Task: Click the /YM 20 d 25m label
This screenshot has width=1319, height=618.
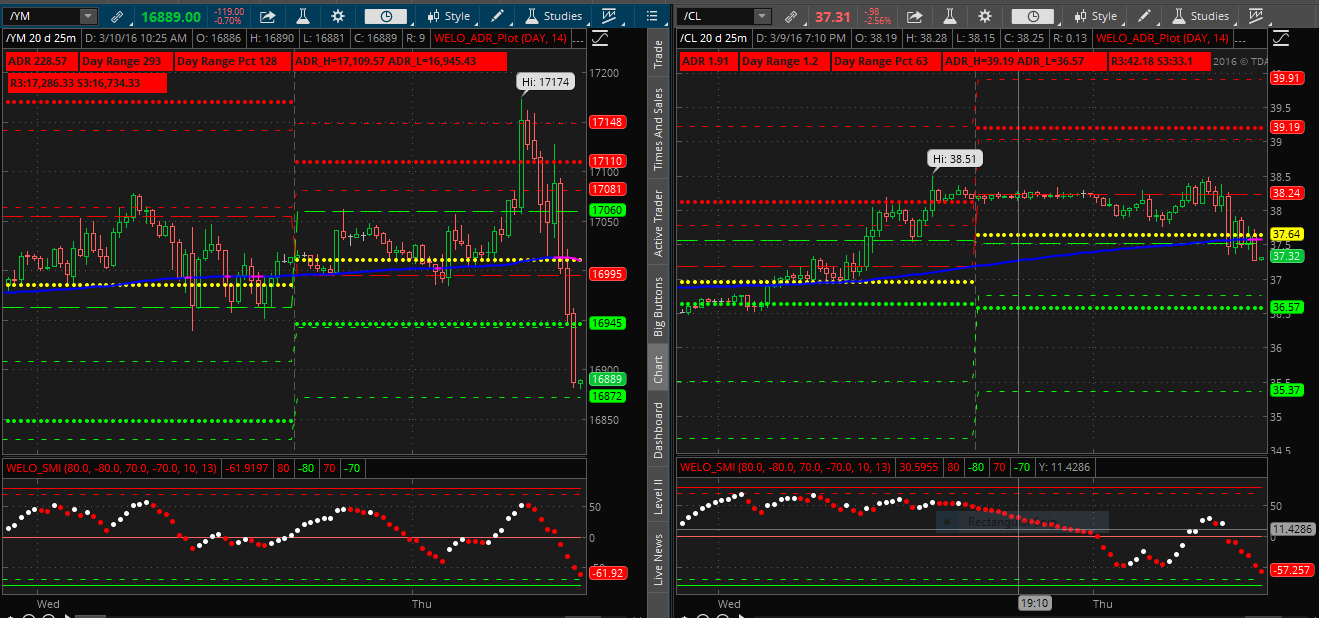Action: pos(40,38)
